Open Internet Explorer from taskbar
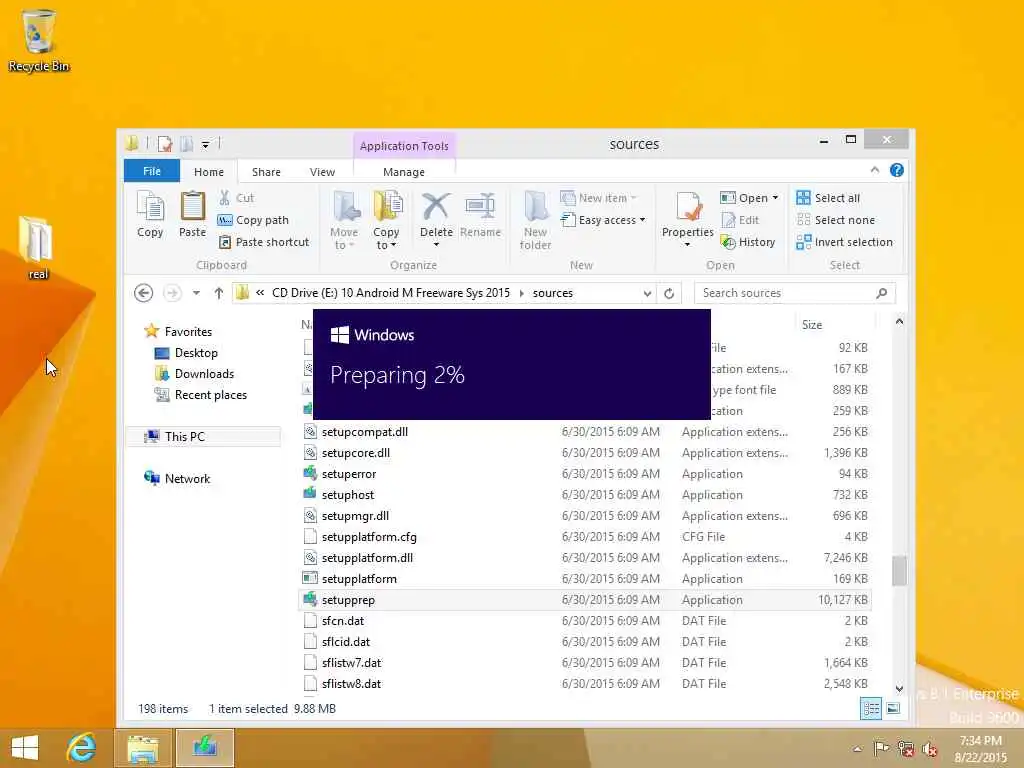Image resolution: width=1024 pixels, height=768 pixels. (82, 747)
